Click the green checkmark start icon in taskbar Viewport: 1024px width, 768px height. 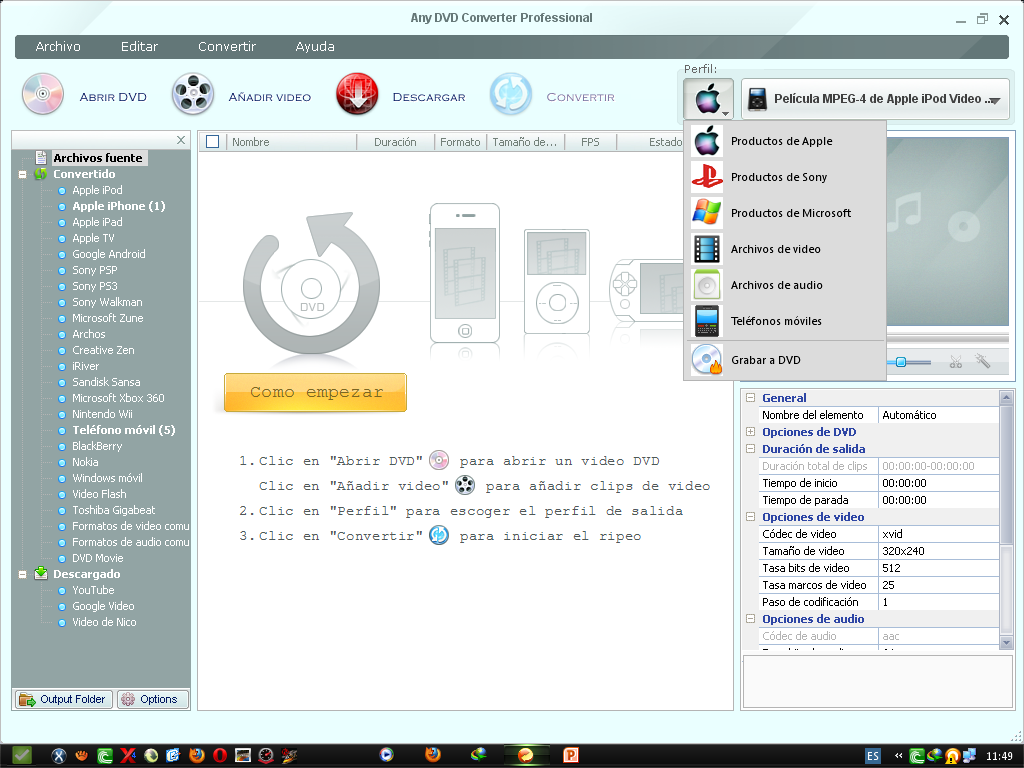point(22,756)
